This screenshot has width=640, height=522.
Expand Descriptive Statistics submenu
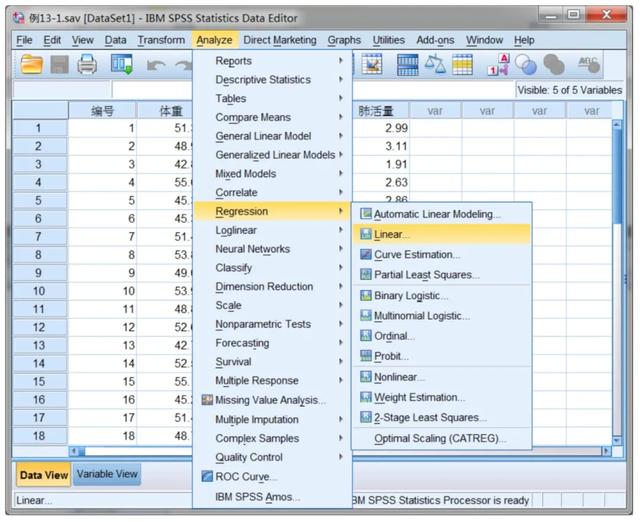(x=272, y=80)
